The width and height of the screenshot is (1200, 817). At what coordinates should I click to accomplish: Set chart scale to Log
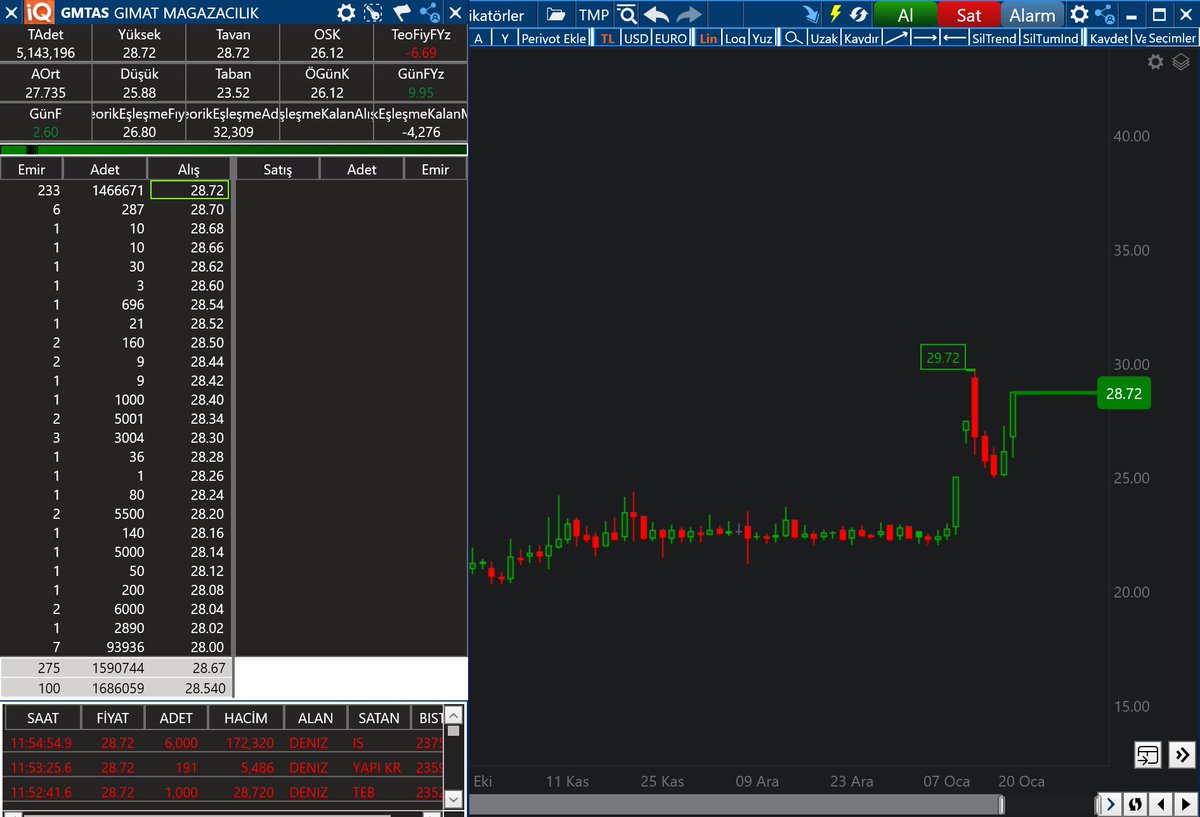[735, 38]
